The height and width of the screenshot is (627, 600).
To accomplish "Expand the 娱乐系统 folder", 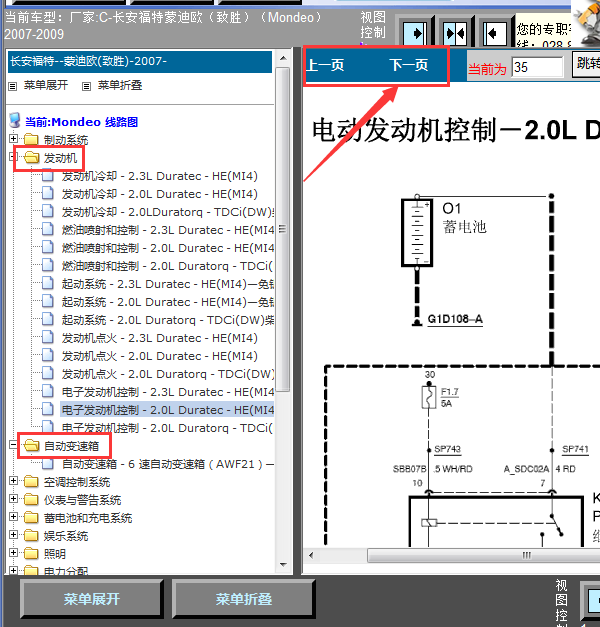I will pyautogui.click(x=13, y=535).
